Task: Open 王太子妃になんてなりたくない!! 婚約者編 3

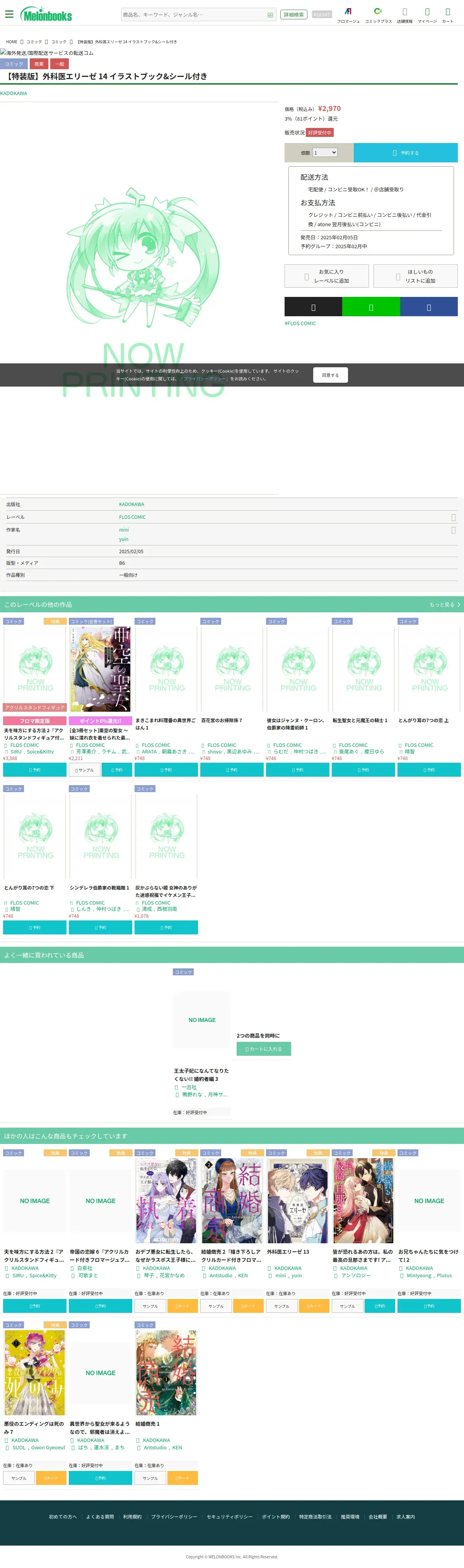Action: pos(201,1074)
